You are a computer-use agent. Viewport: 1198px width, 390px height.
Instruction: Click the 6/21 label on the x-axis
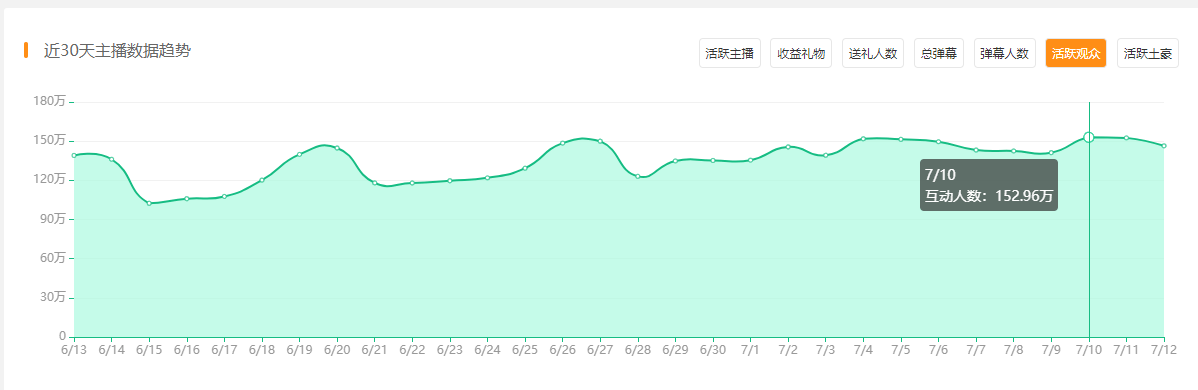tap(374, 349)
